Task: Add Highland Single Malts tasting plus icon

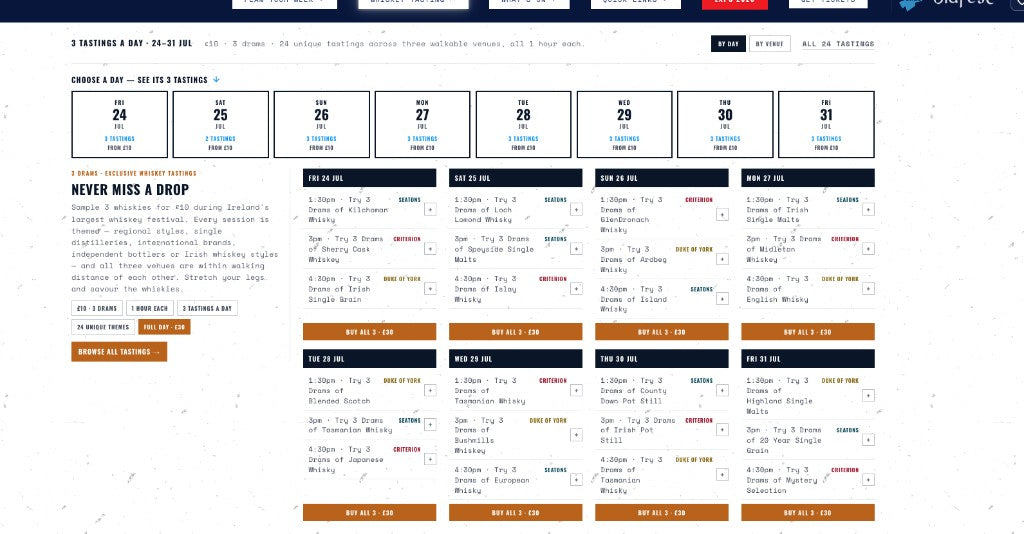Action: [x=869, y=396]
